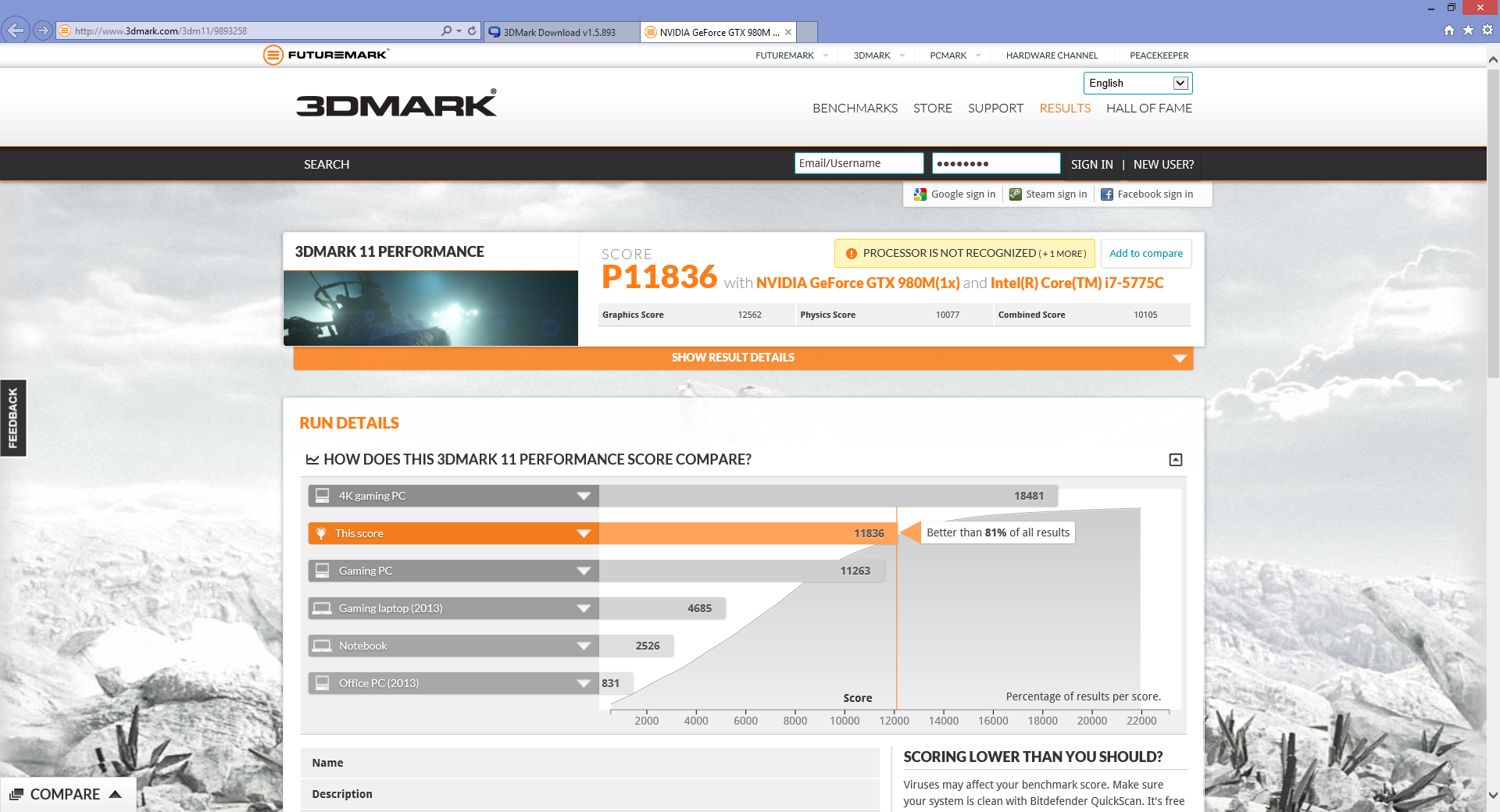Click the Office PC (2013) monitor icon

click(x=322, y=683)
